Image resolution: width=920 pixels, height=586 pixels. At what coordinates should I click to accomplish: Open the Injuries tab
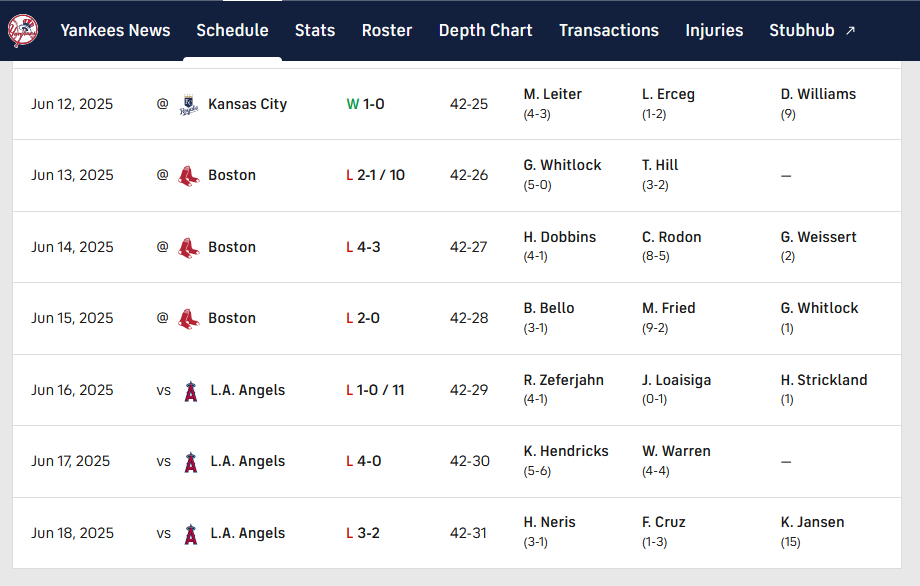click(x=714, y=30)
